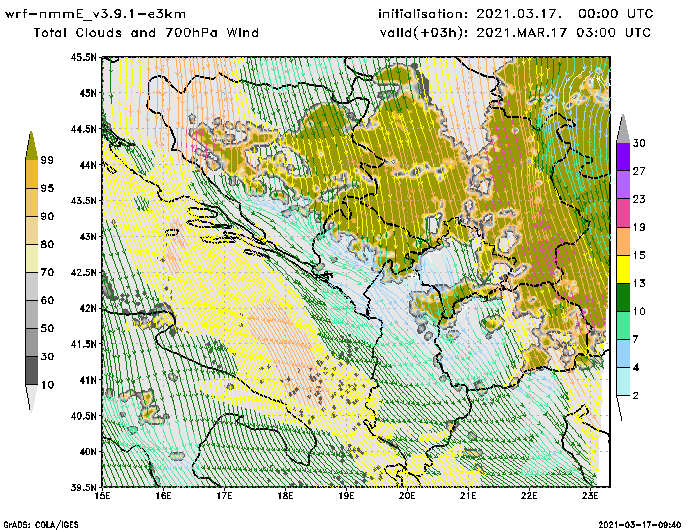Click the '50' value on cloud legend
700x530 pixels.
tap(47, 329)
